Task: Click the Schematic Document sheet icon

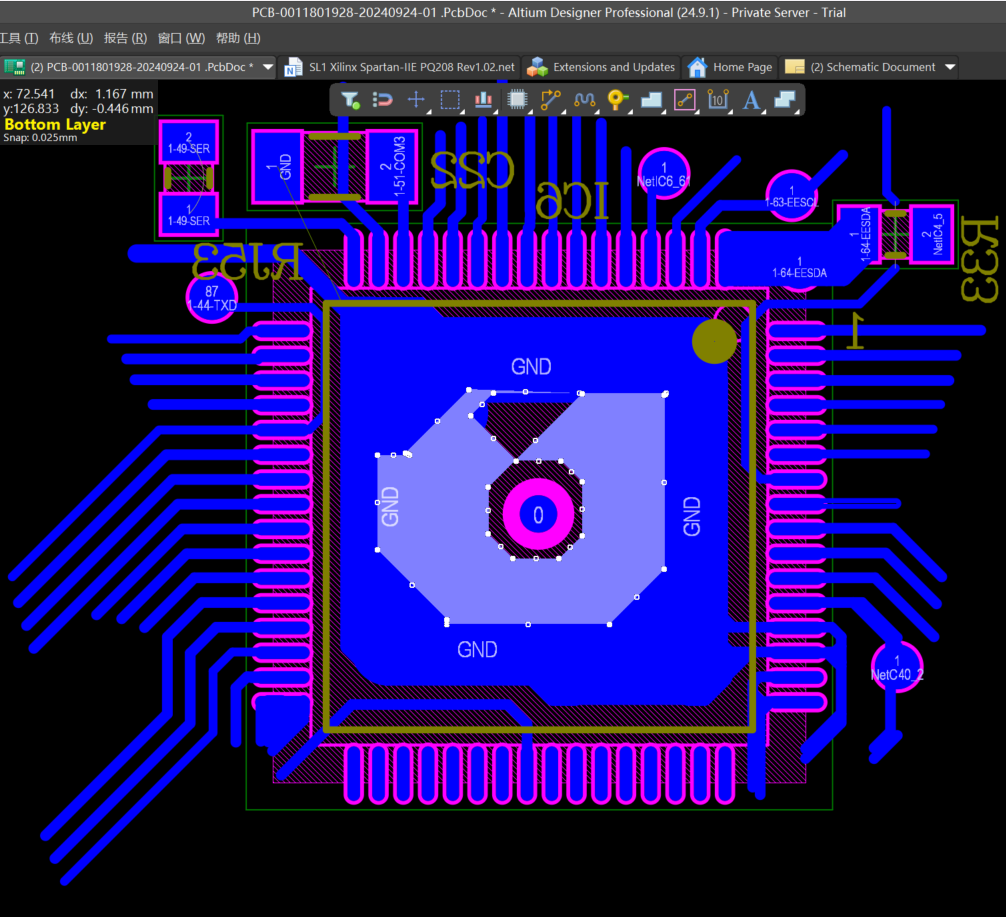Action: pos(795,67)
